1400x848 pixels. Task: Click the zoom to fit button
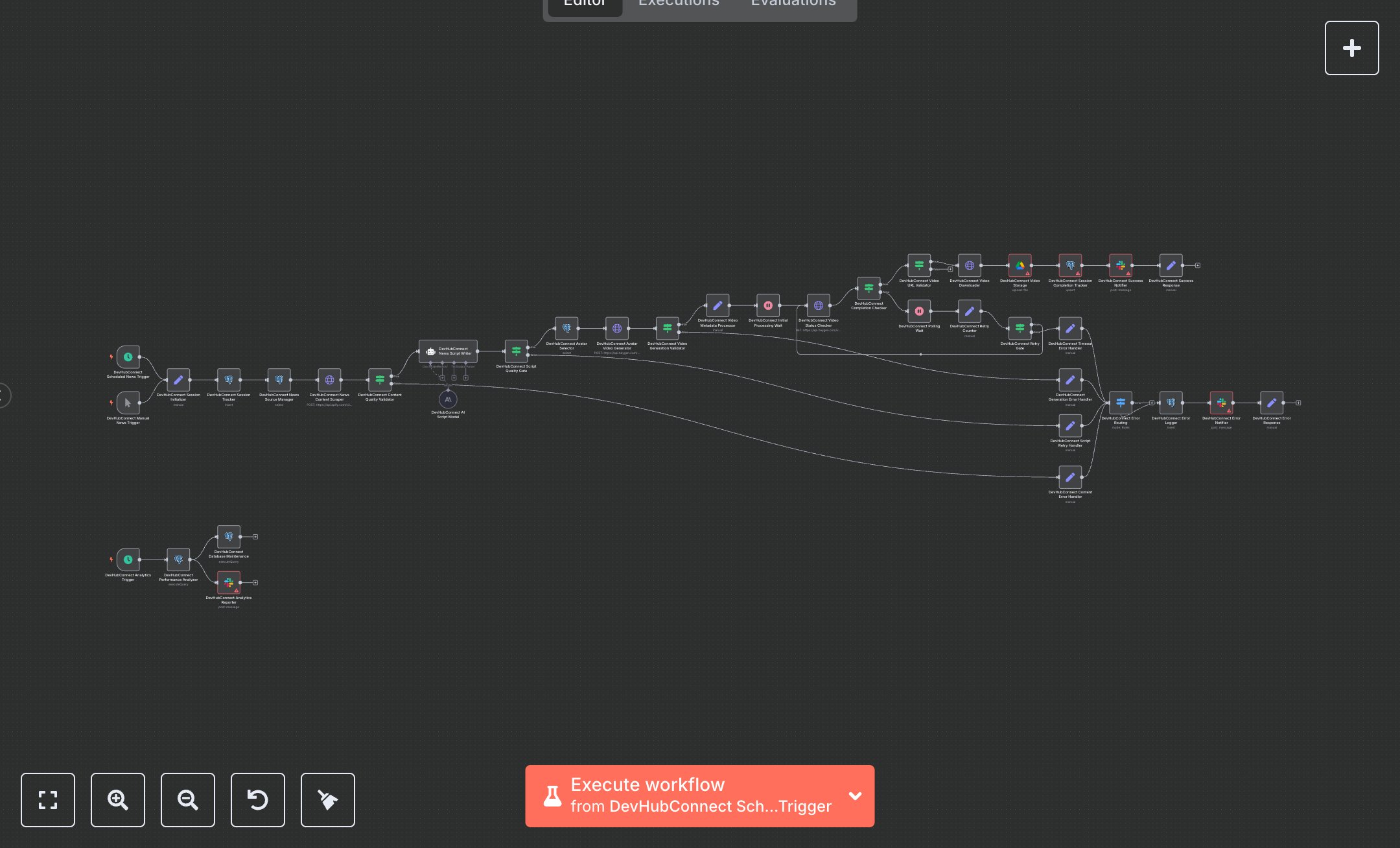[x=48, y=799]
